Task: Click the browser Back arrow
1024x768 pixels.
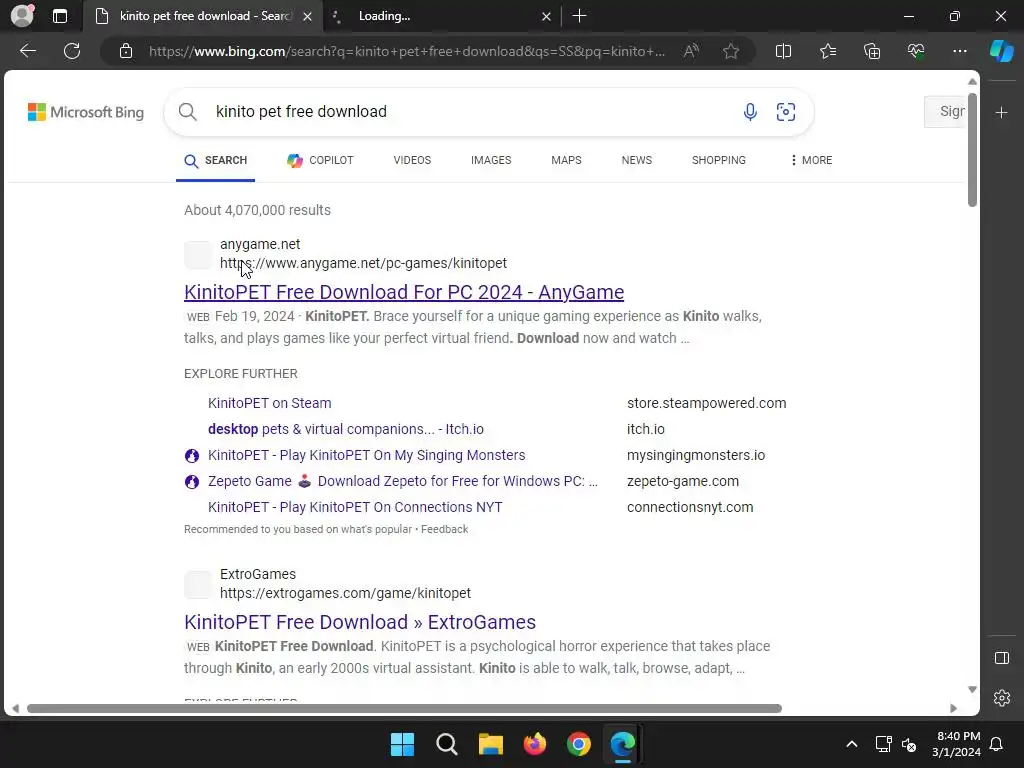Action: (28, 51)
